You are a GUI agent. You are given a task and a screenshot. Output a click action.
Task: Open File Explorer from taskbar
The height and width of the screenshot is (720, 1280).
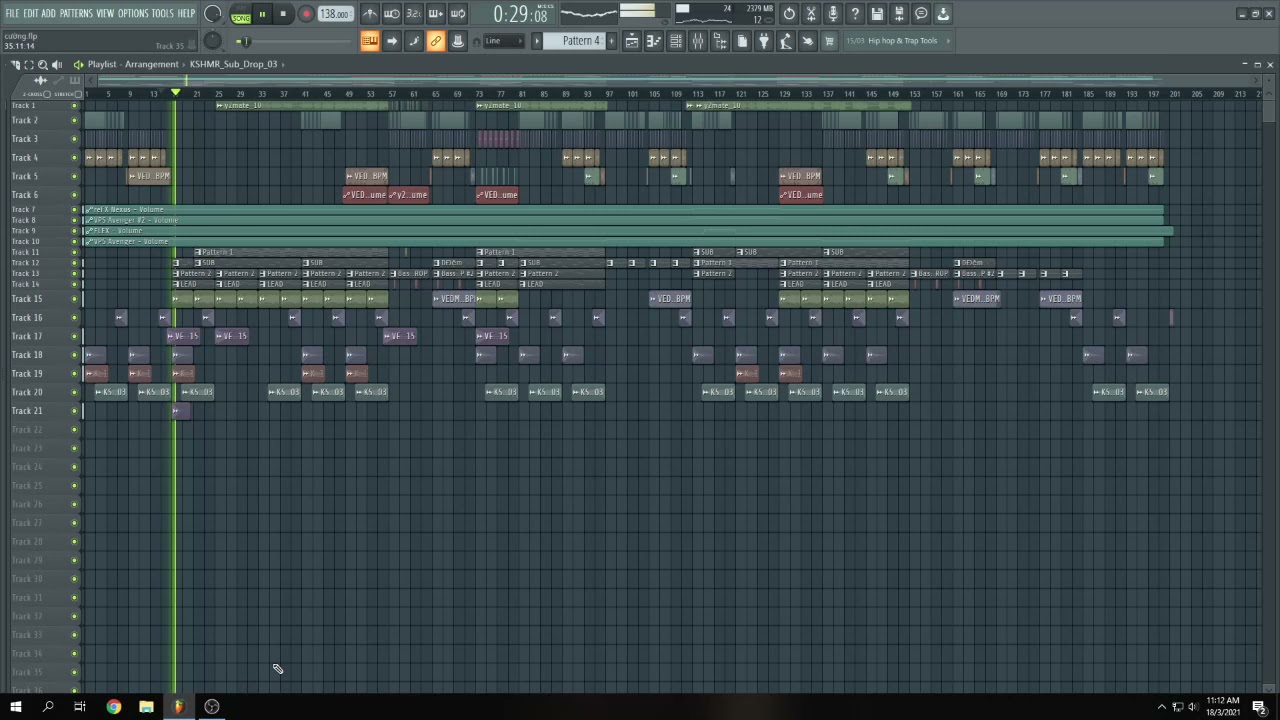(x=146, y=707)
